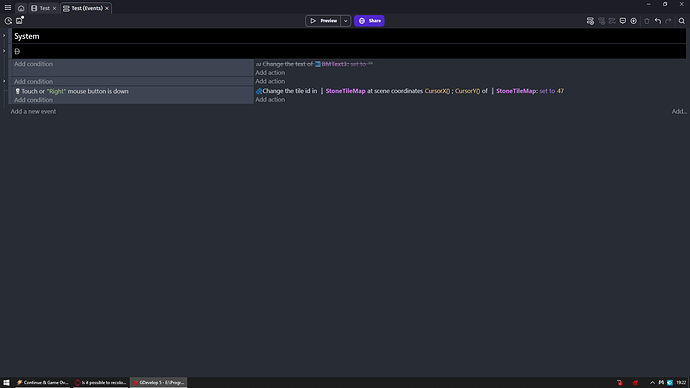Select the Test (Events) tab
The height and width of the screenshot is (388, 690).
[87, 8]
